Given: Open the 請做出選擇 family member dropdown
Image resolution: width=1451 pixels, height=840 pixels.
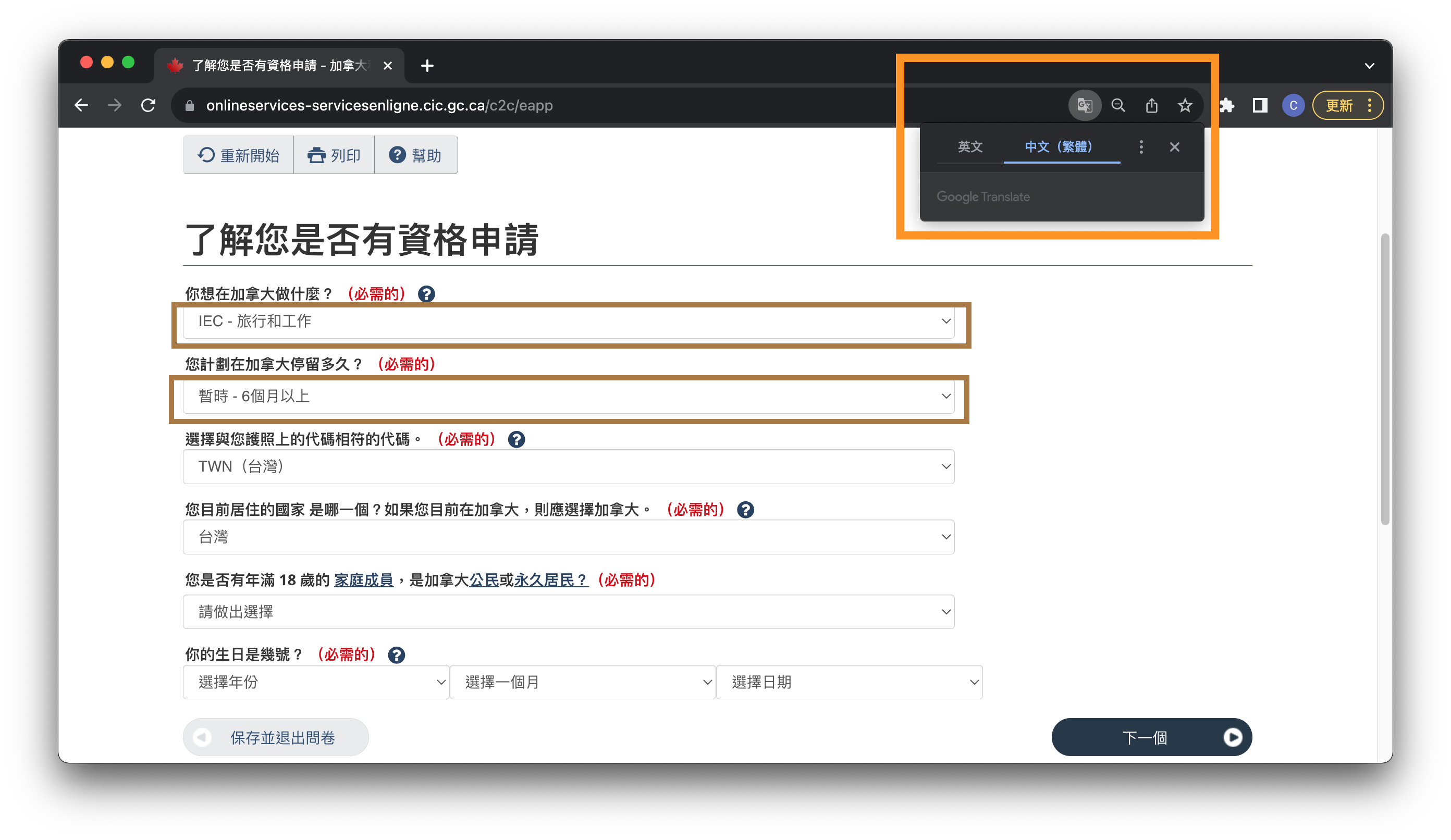Looking at the screenshot, I should (568, 612).
